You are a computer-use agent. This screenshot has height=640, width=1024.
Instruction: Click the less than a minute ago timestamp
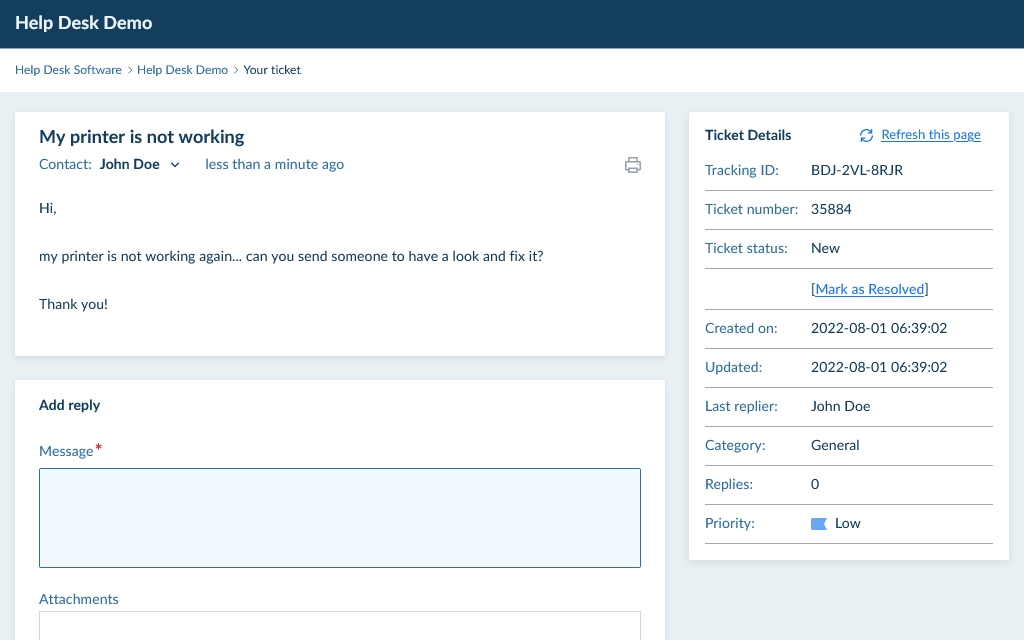coord(274,164)
